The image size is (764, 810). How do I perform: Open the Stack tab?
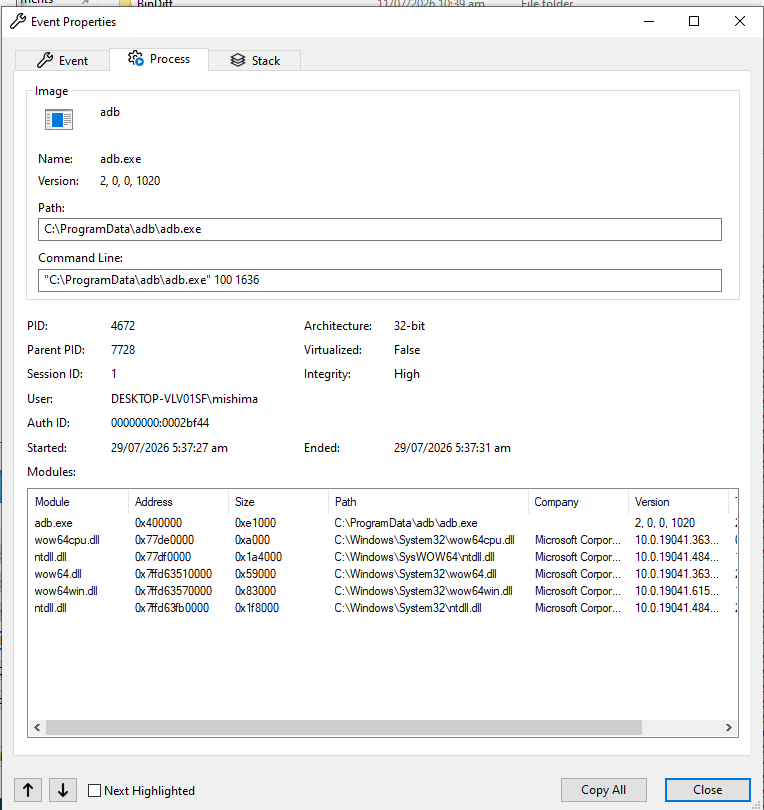[x=255, y=60]
